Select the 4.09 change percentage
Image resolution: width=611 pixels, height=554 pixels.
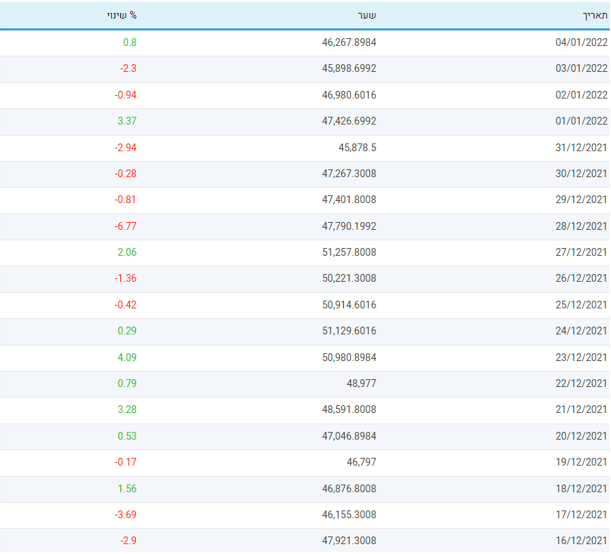click(x=128, y=357)
